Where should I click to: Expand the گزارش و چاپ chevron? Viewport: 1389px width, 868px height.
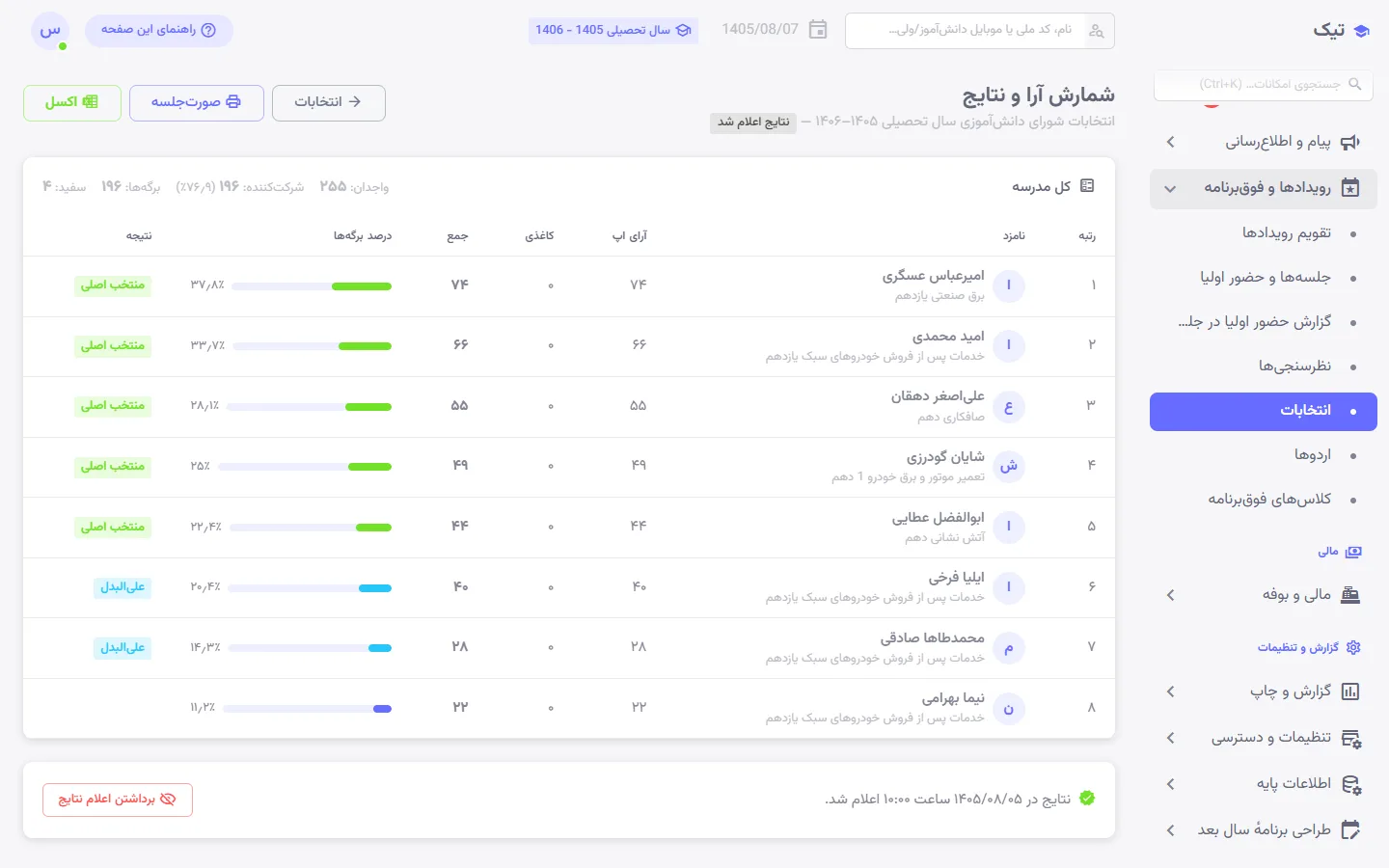coord(1171,692)
